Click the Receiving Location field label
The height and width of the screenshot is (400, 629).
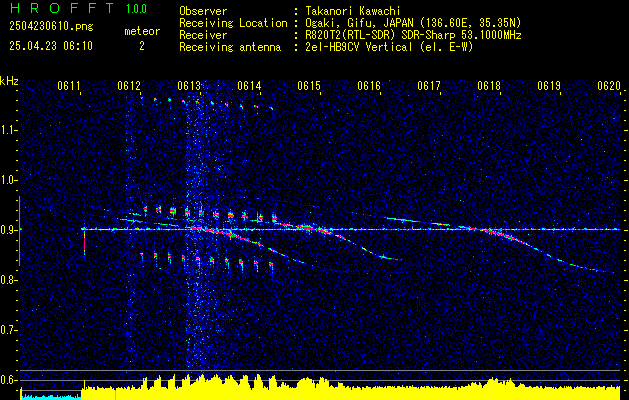click(233, 23)
